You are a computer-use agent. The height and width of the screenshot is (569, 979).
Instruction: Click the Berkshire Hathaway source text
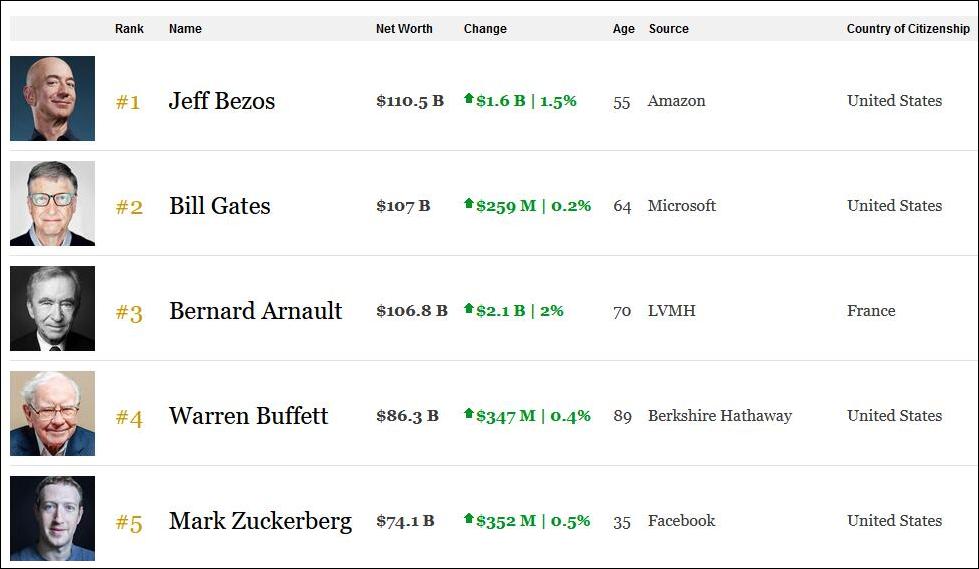[x=719, y=416]
